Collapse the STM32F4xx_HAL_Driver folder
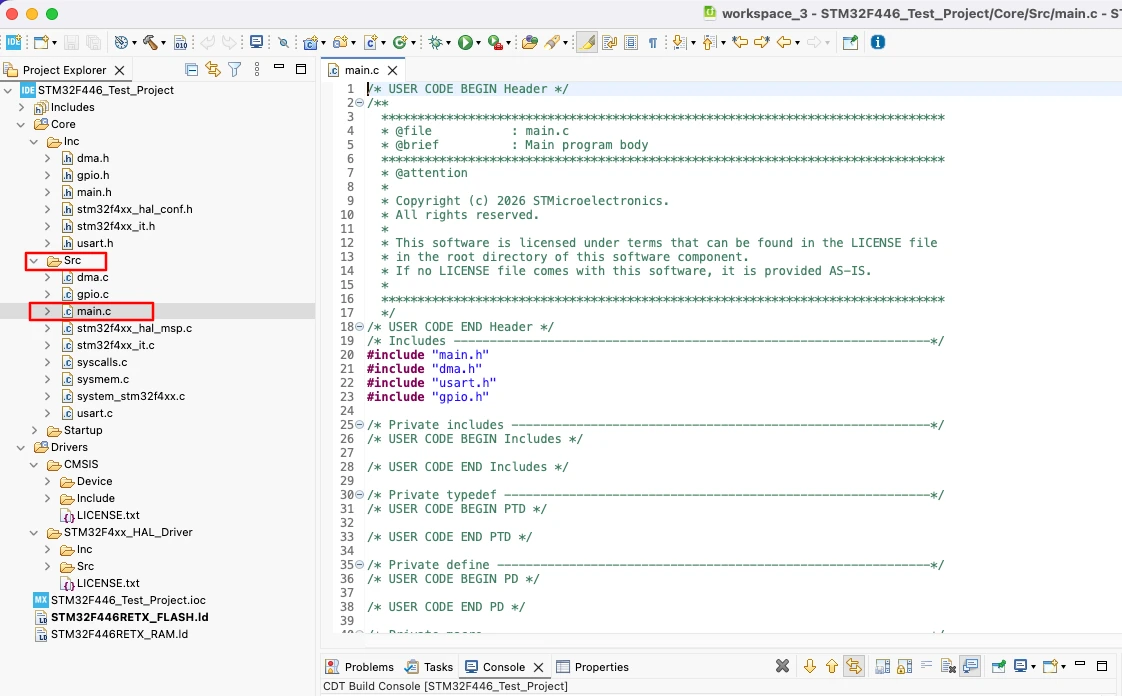Viewport: 1122px width, 696px height. point(34,532)
